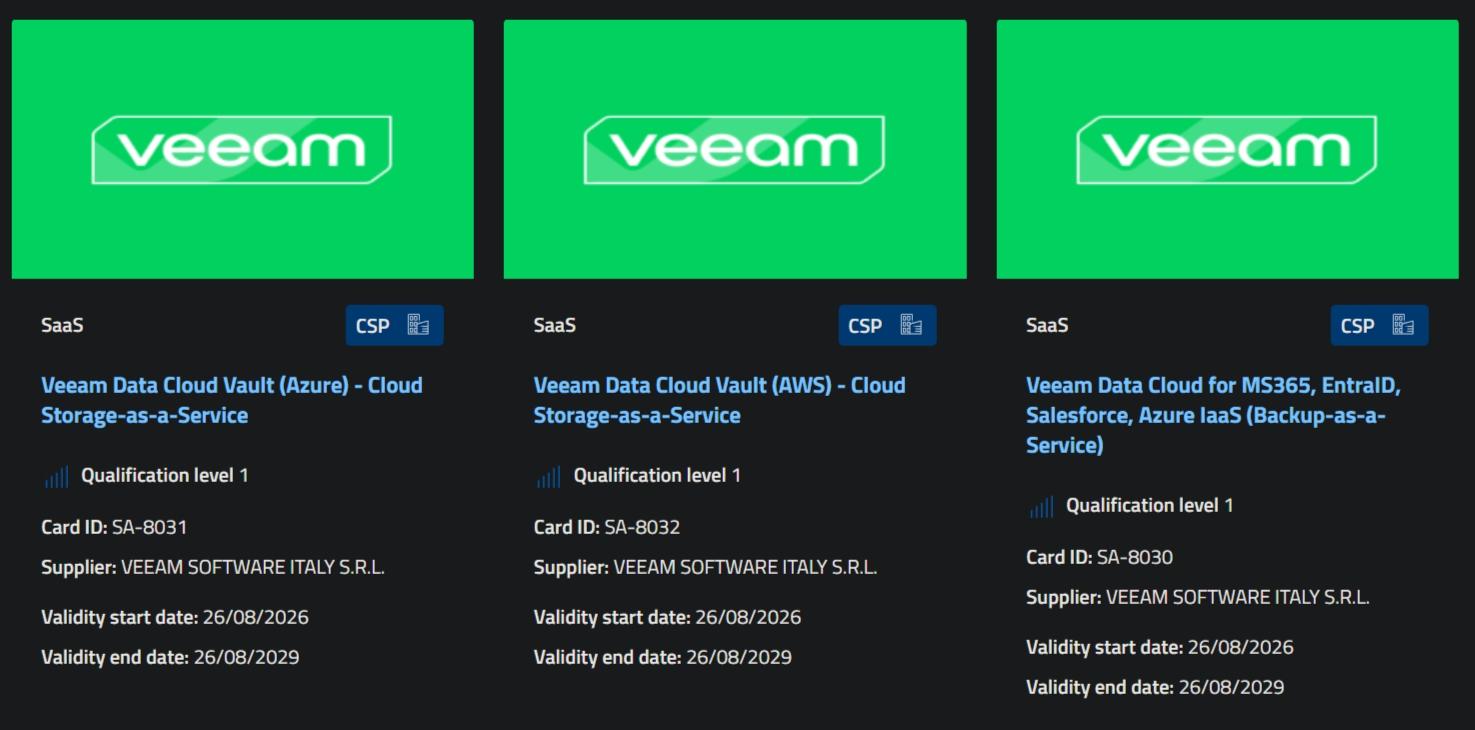Click qualification level bars icon on Azure card
Screen dimensions: 1475x730
(x=56, y=477)
